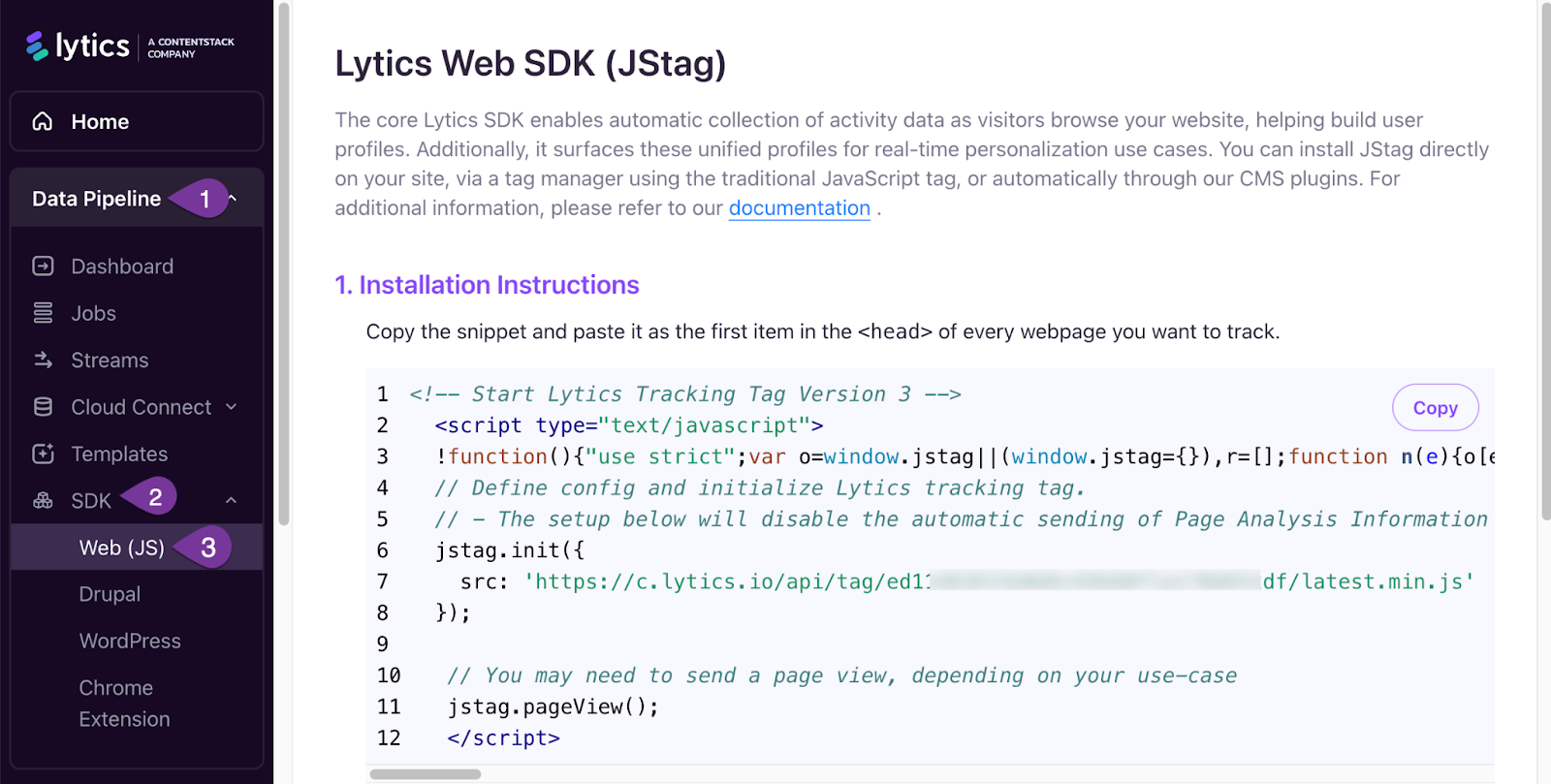The image size is (1551, 784).
Task: Click the Jobs stack icon
Action: [x=43, y=313]
